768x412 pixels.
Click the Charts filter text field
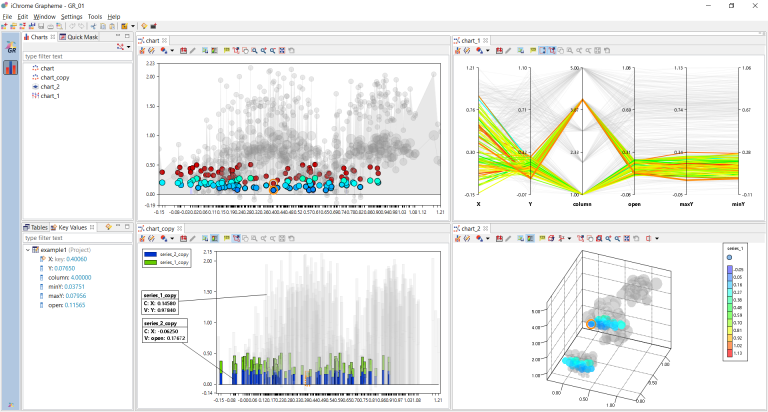[75, 57]
